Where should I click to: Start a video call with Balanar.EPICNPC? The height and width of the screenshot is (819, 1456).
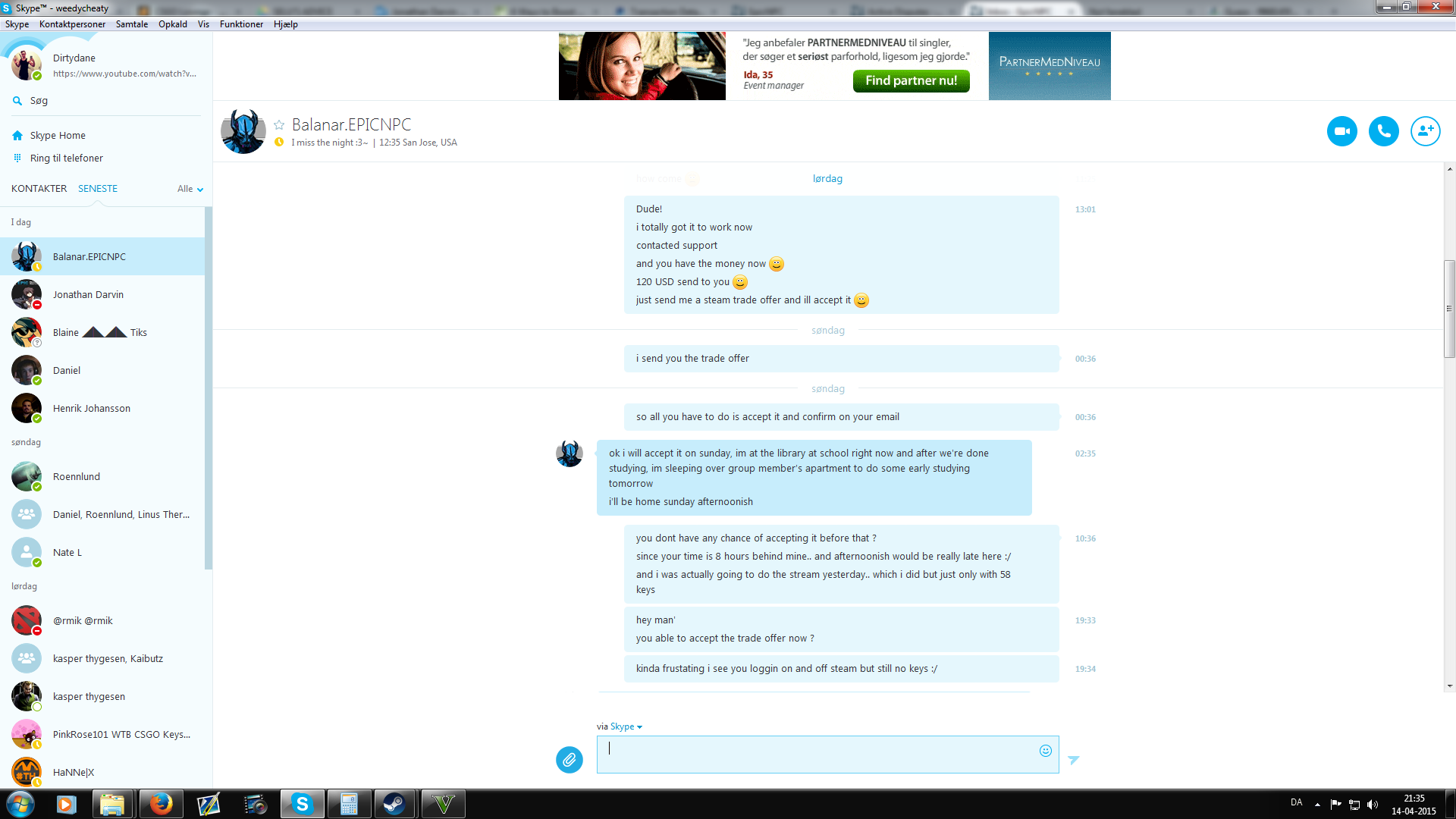coord(1341,131)
